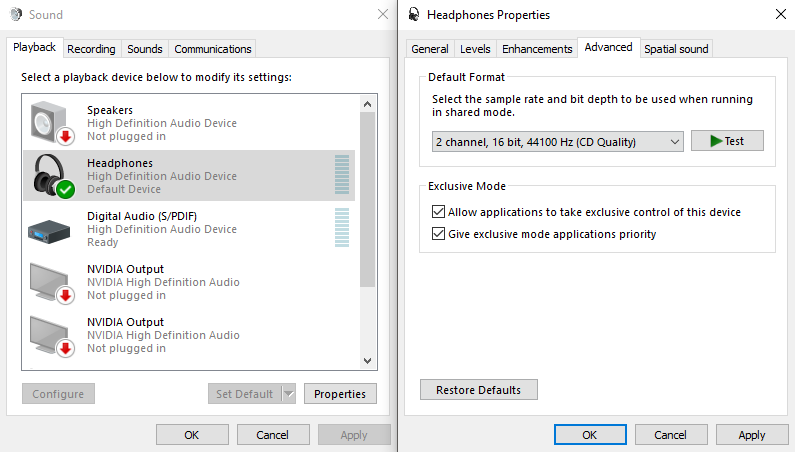Click the Sound window speaker title icon
Image resolution: width=795 pixels, height=452 pixels.
[x=16, y=14]
